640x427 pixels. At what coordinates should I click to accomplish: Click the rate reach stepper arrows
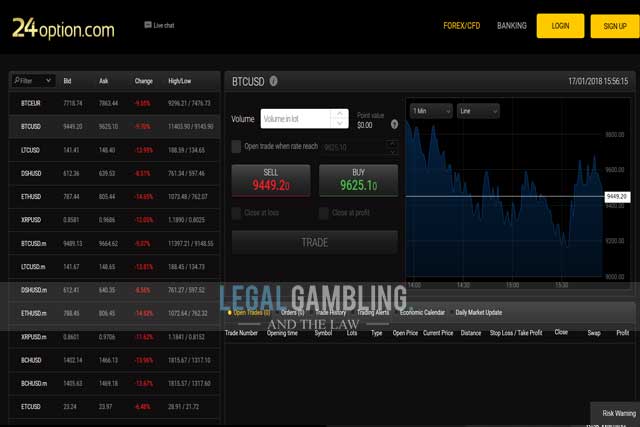coord(392,147)
